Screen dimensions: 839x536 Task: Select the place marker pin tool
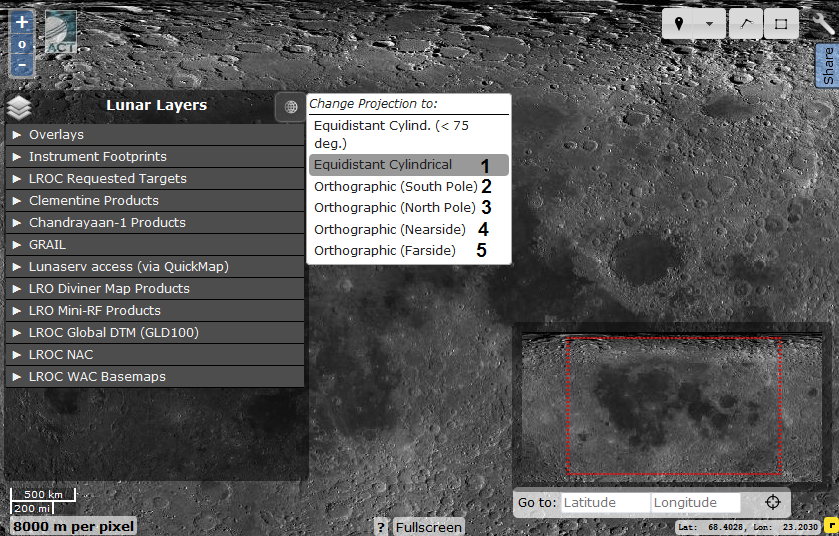click(x=678, y=24)
